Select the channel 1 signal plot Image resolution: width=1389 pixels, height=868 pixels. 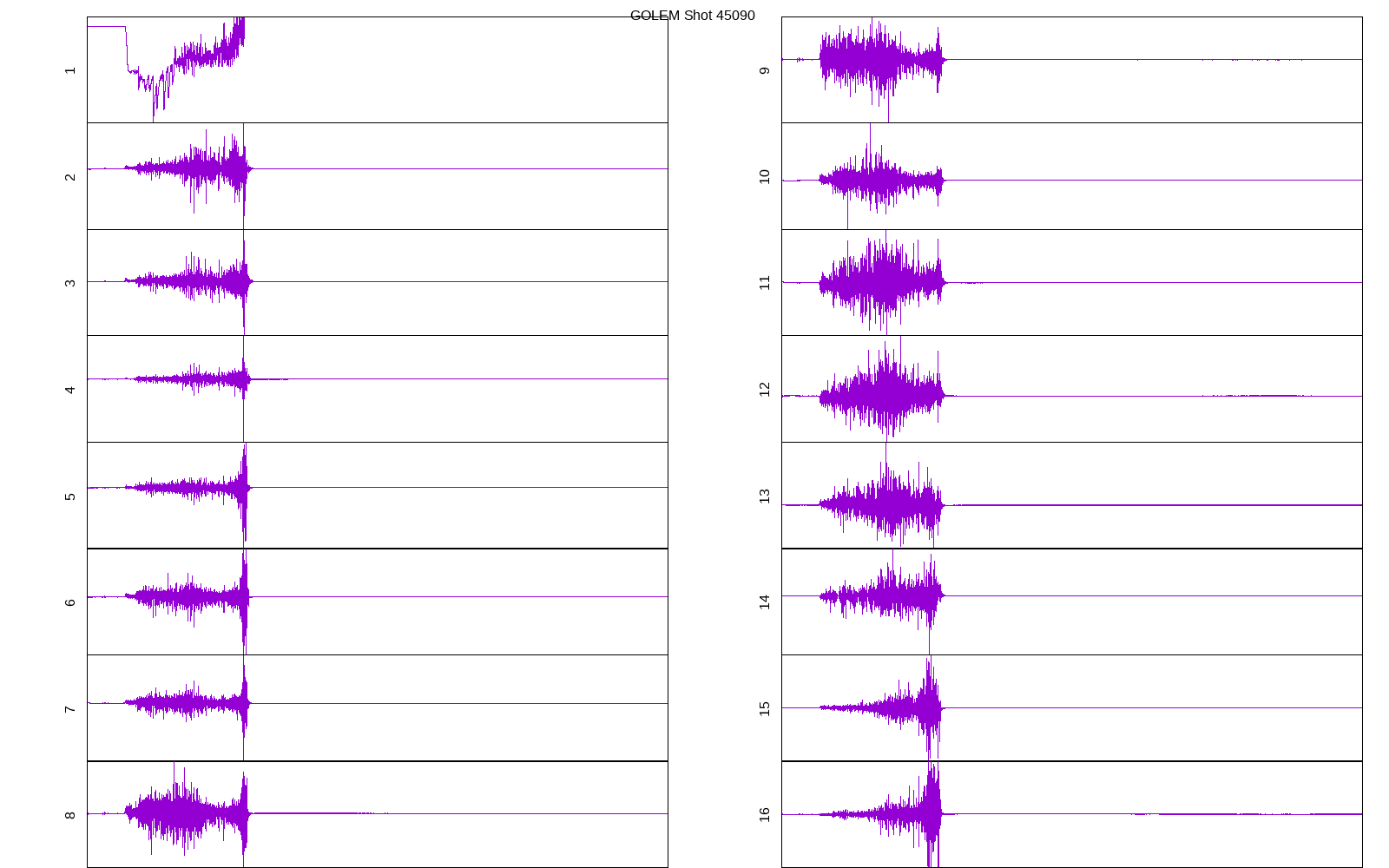[377, 69]
